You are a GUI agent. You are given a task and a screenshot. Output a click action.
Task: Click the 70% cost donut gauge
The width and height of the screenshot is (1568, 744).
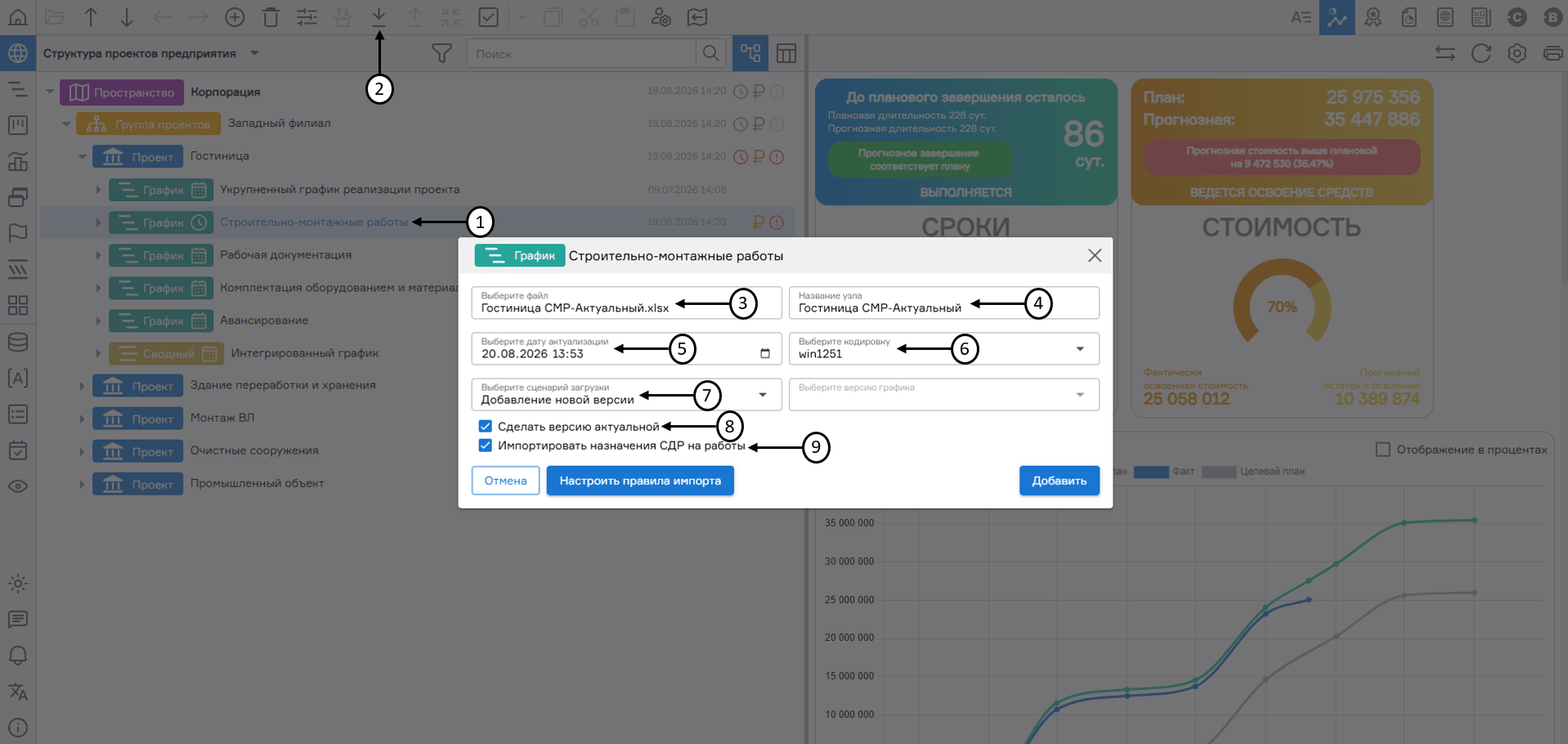[1282, 303]
